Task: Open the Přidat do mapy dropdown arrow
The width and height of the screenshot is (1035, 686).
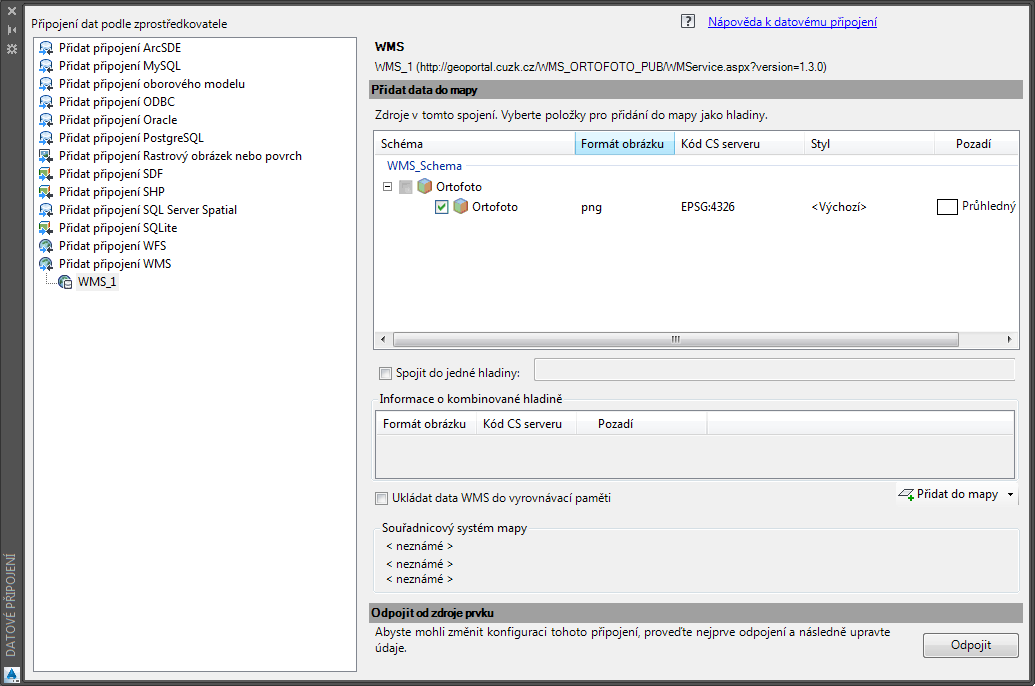Action: (1011, 495)
